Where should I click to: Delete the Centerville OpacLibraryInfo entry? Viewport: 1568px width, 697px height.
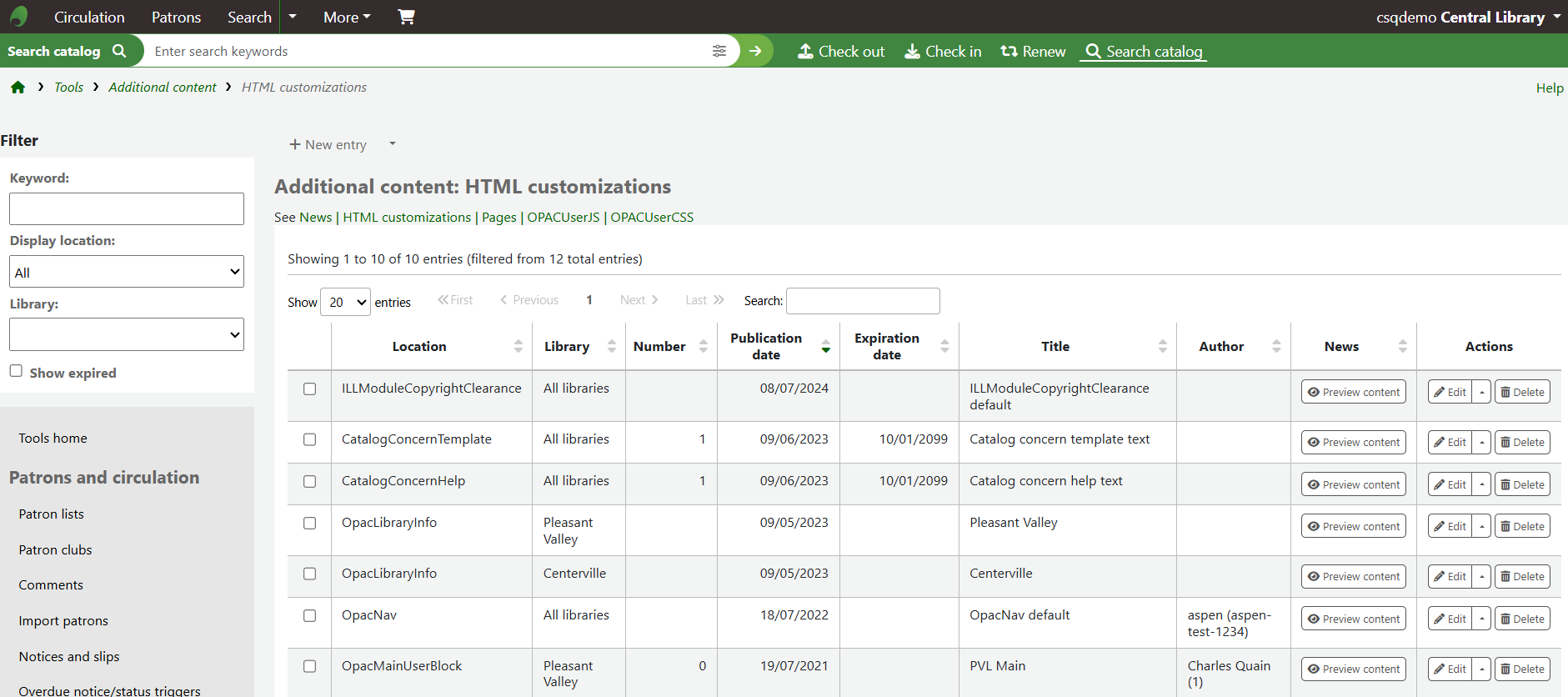(x=1521, y=577)
